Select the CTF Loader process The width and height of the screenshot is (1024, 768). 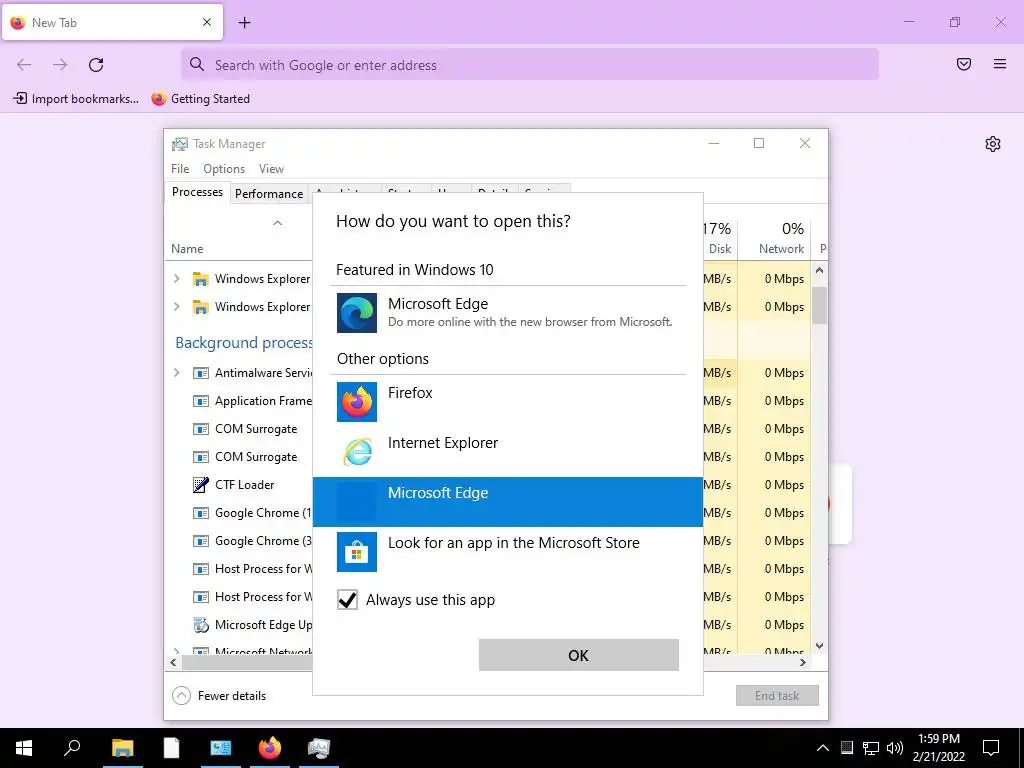244,485
